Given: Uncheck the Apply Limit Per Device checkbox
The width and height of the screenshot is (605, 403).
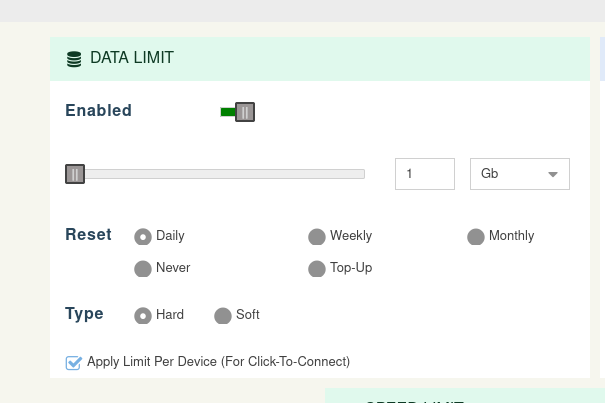Looking at the screenshot, I should point(73,363).
